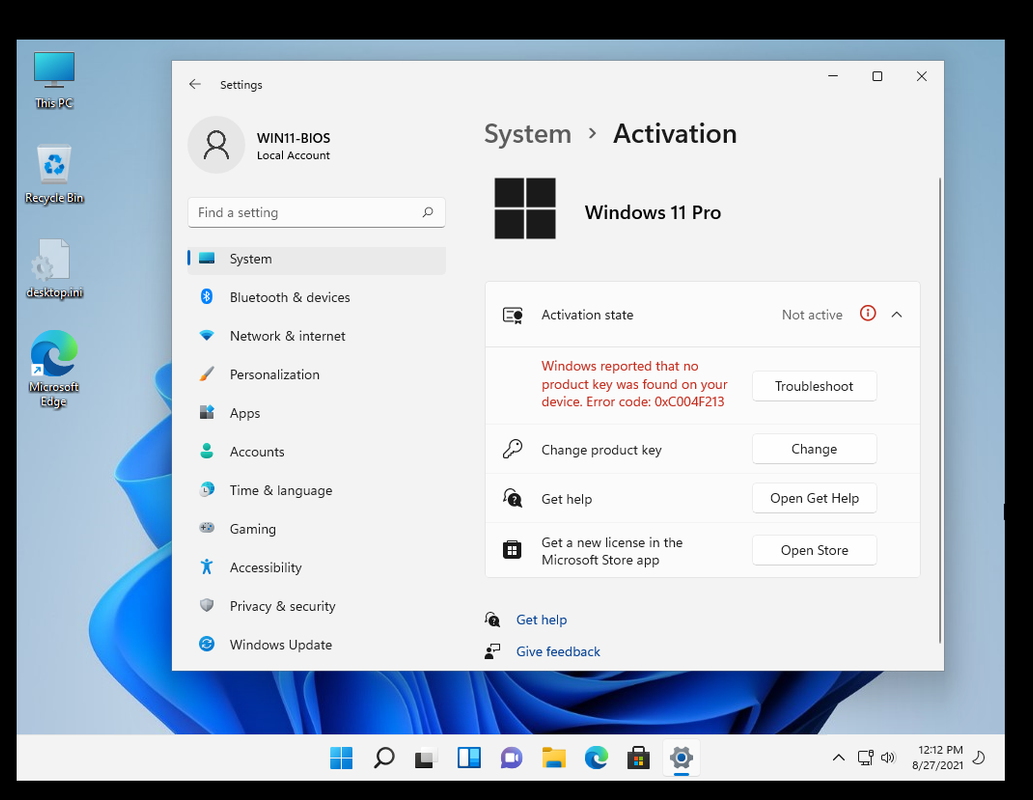Click System in the breadcrumb

528,134
